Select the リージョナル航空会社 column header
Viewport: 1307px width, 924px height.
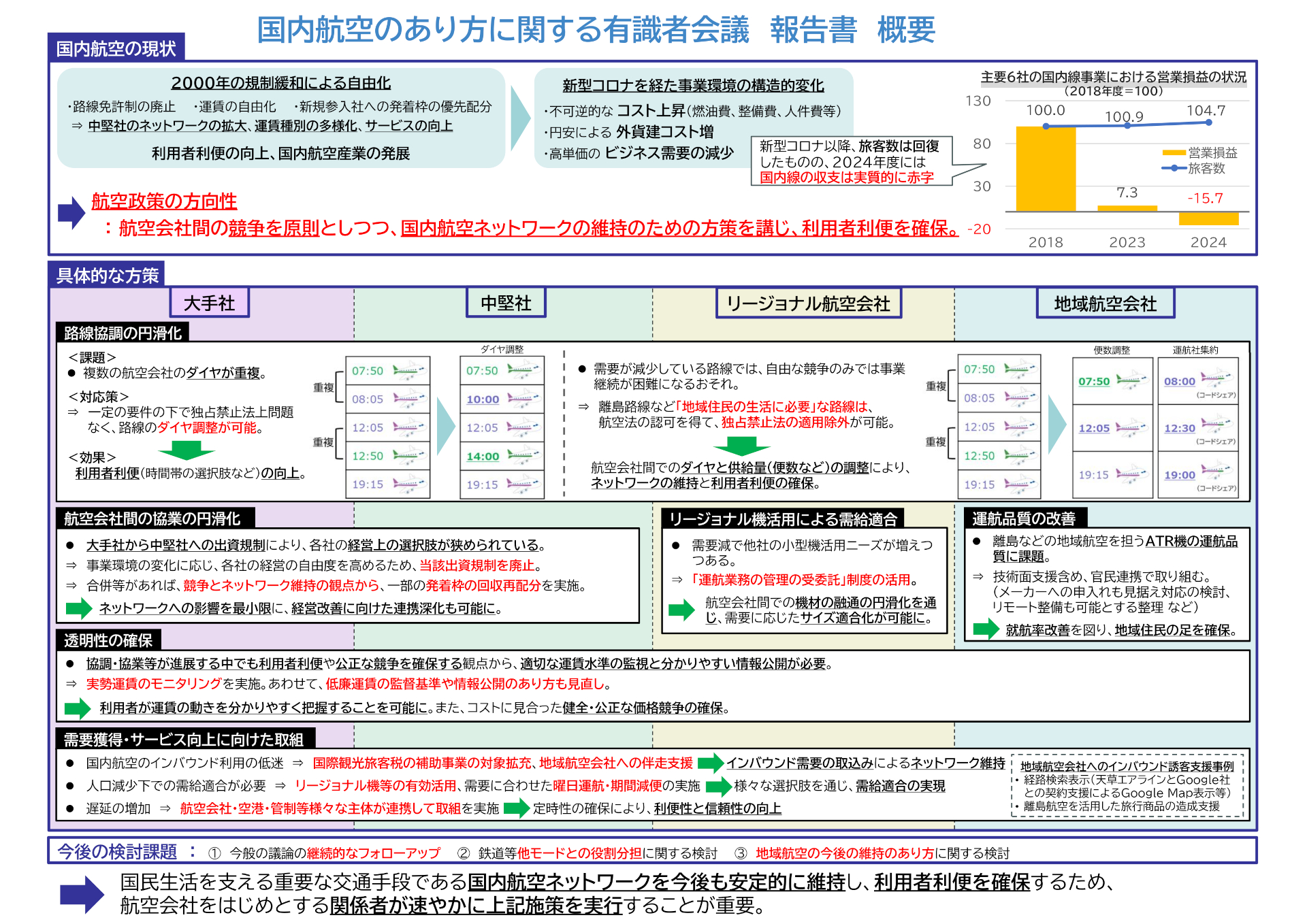click(809, 303)
